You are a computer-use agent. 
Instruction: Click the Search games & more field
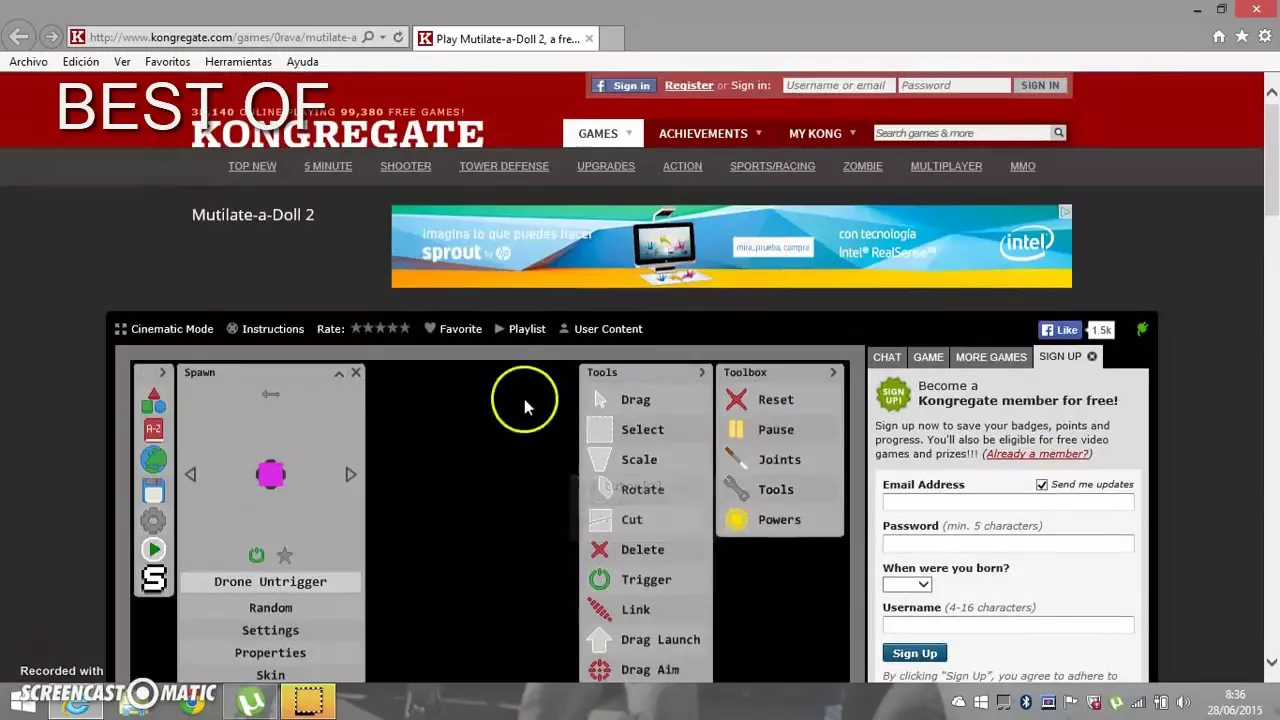(x=962, y=133)
